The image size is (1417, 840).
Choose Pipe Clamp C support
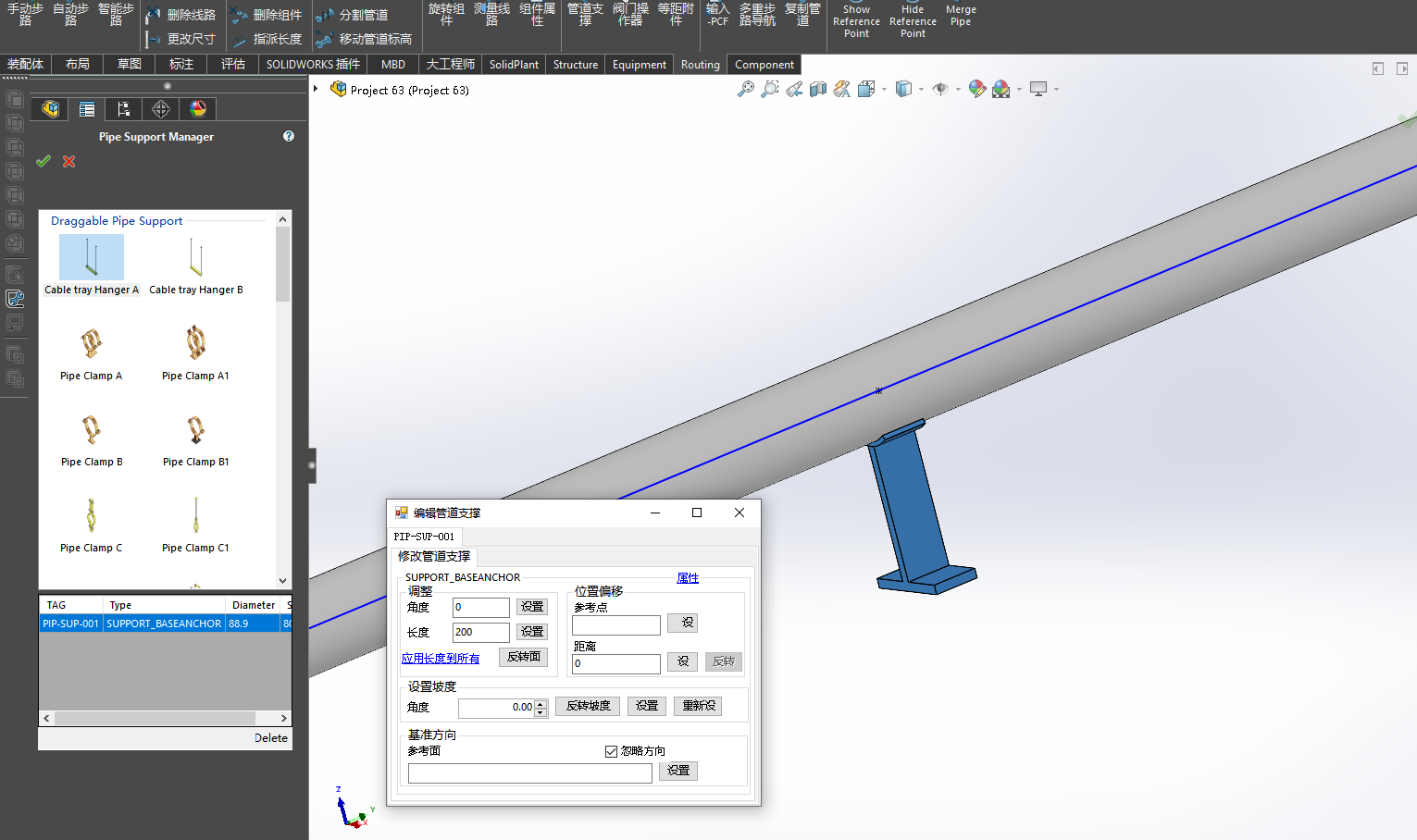pyautogui.click(x=91, y=525)
